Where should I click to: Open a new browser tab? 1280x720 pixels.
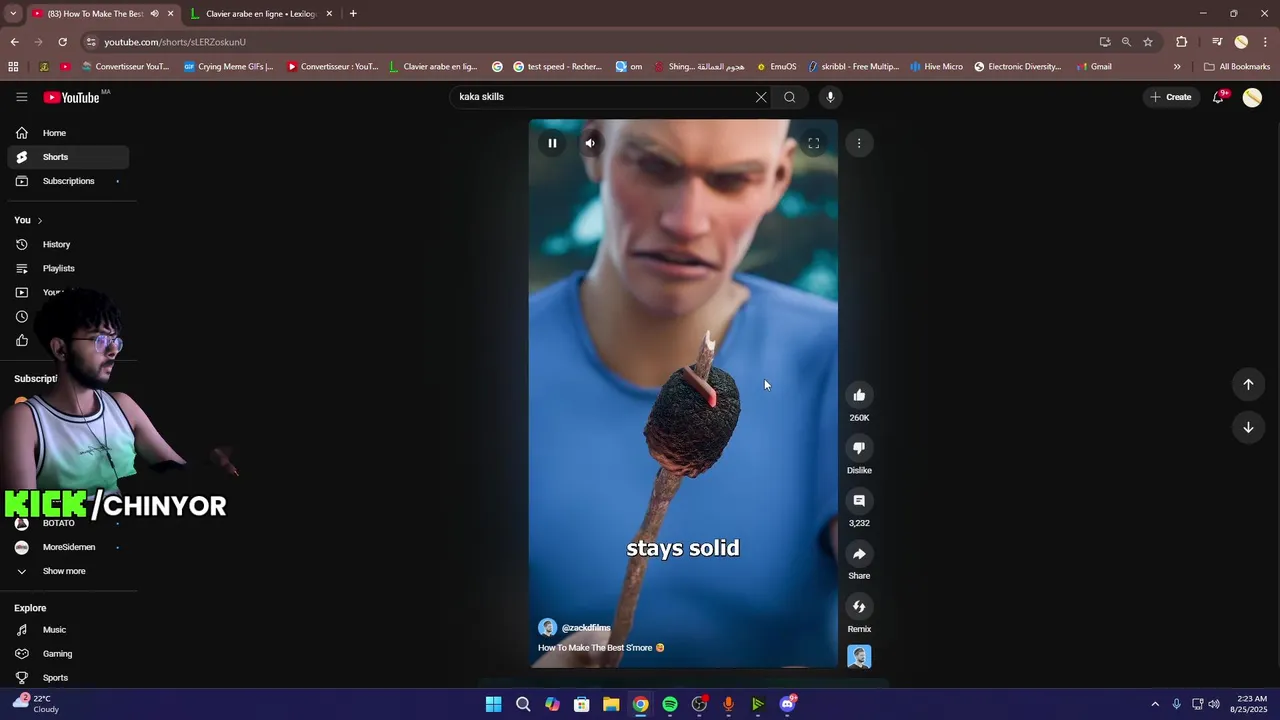tap(353, 14)
